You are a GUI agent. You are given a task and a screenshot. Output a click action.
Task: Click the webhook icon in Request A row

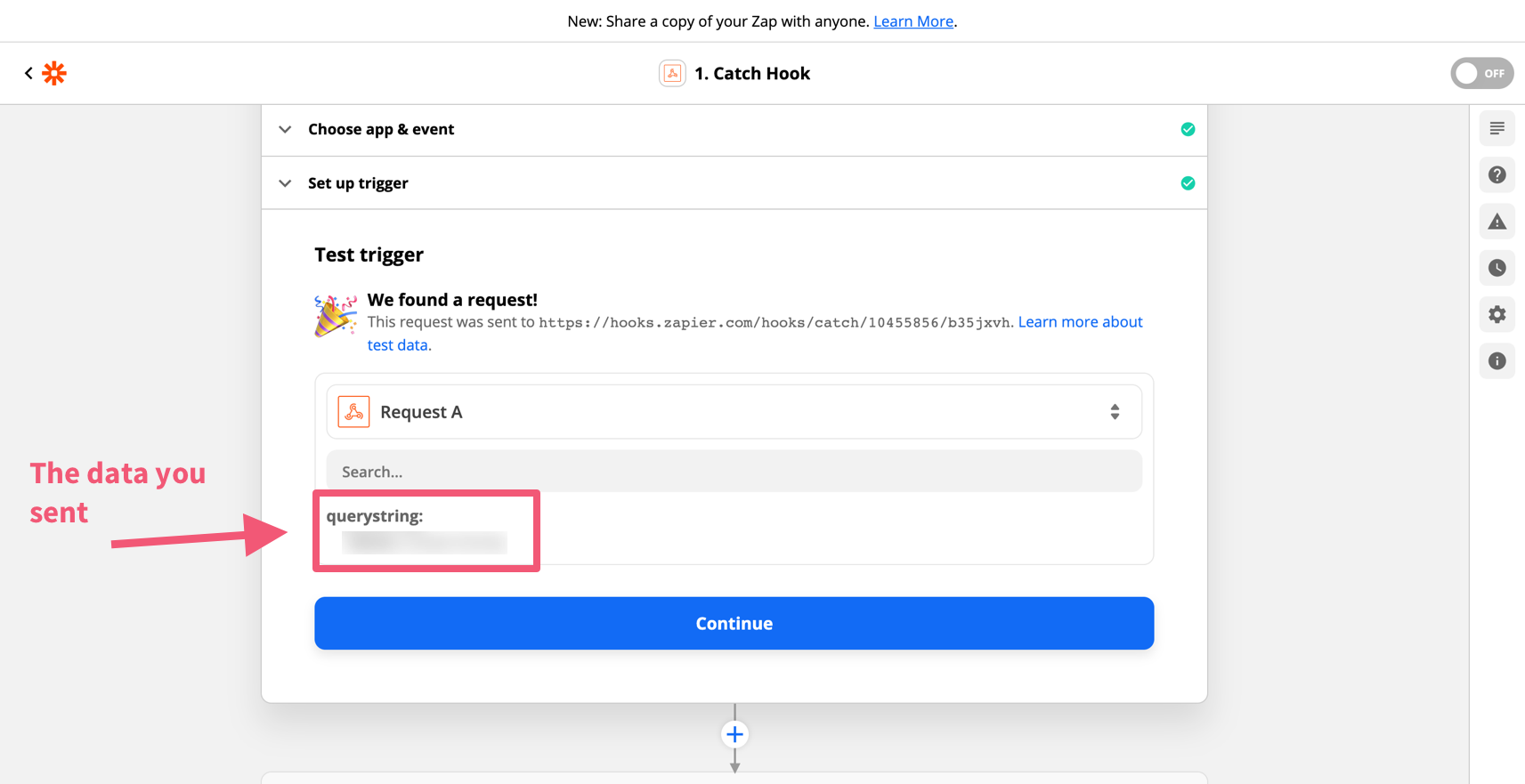coord(353,412)
